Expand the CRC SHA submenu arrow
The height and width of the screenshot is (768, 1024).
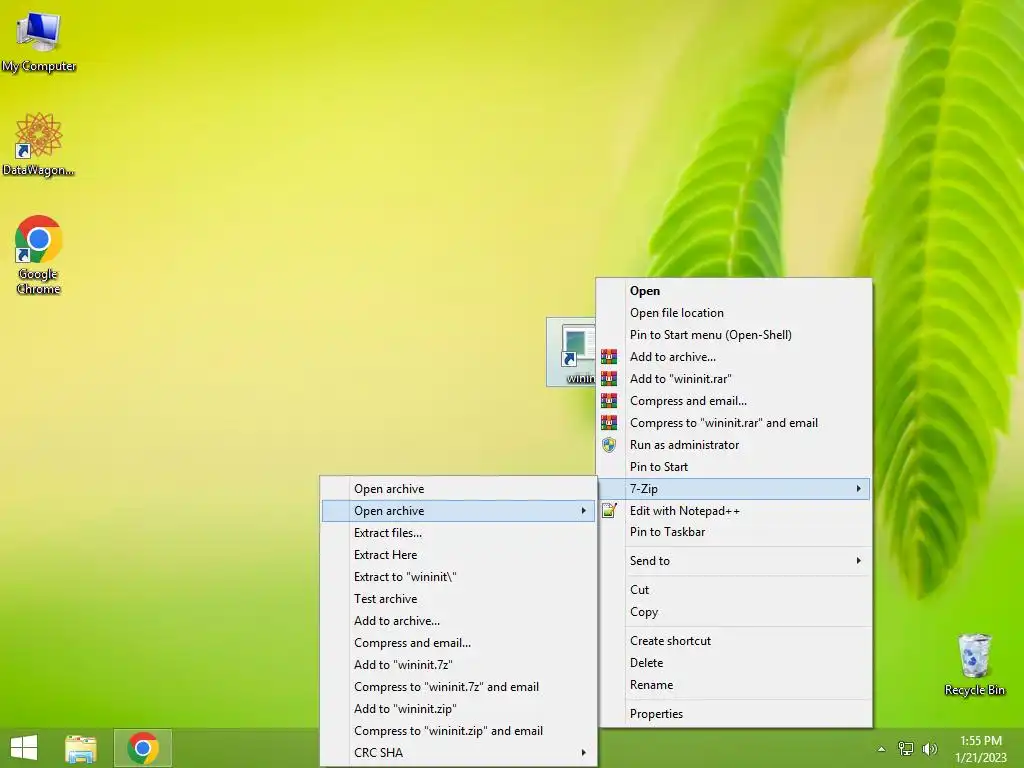584,753
